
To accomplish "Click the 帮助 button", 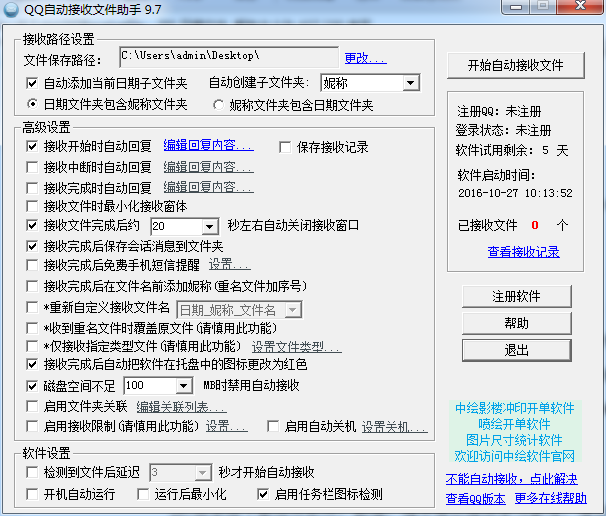I will point(516,324).
